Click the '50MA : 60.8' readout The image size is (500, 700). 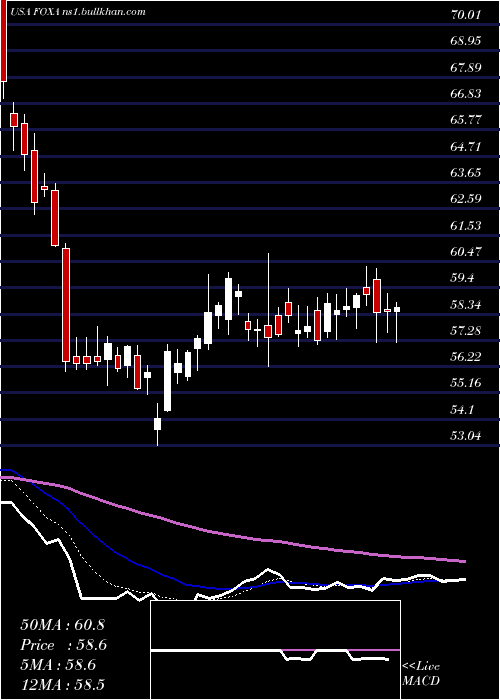(x=63, y=625)
